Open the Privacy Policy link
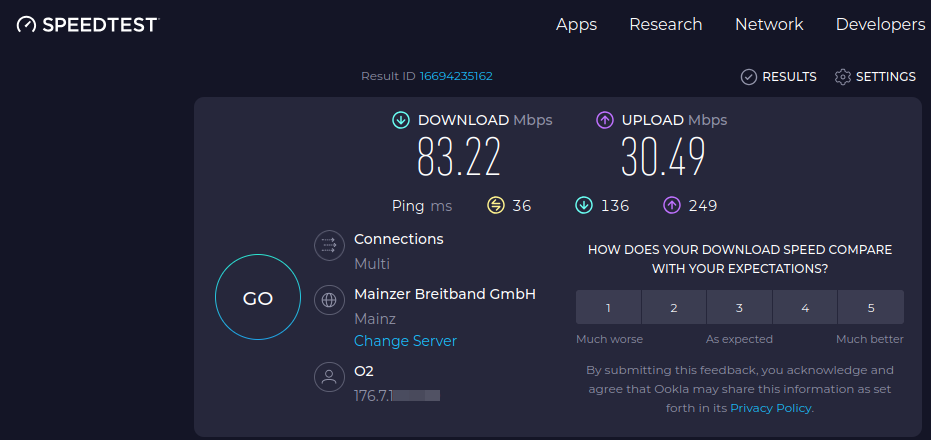The width and height of the screenshot is (931, 440). click(770, 408)
